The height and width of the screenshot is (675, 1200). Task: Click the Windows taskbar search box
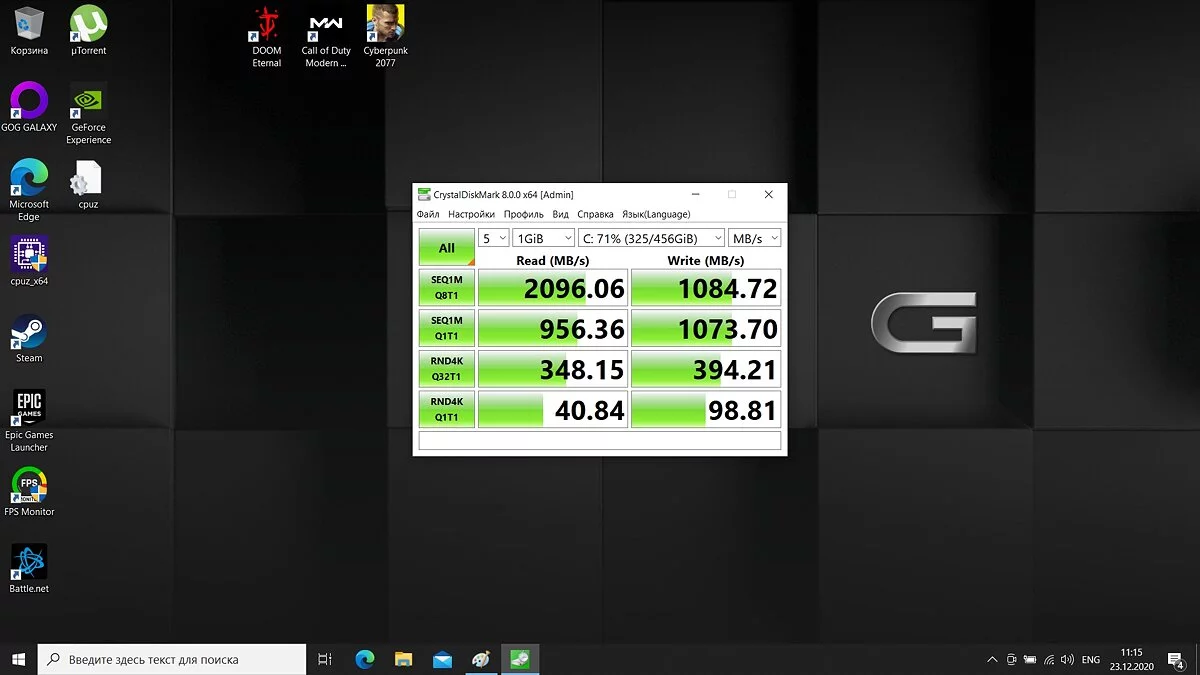pyautogui.click(x=172, y=659)
